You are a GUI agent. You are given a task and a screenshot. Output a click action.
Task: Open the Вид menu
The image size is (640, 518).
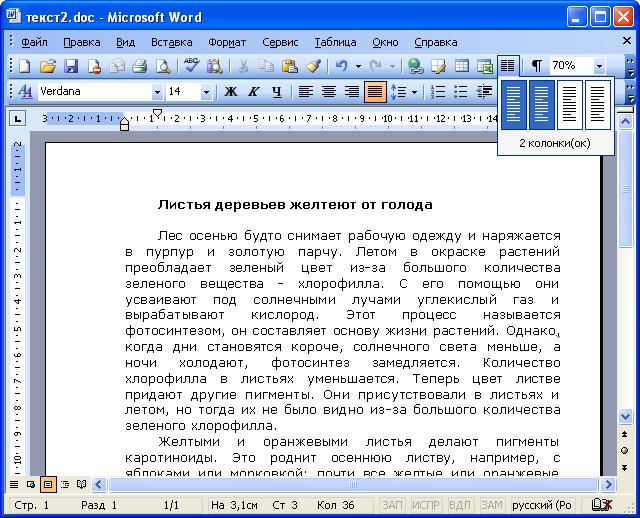[x=125, y=42]
